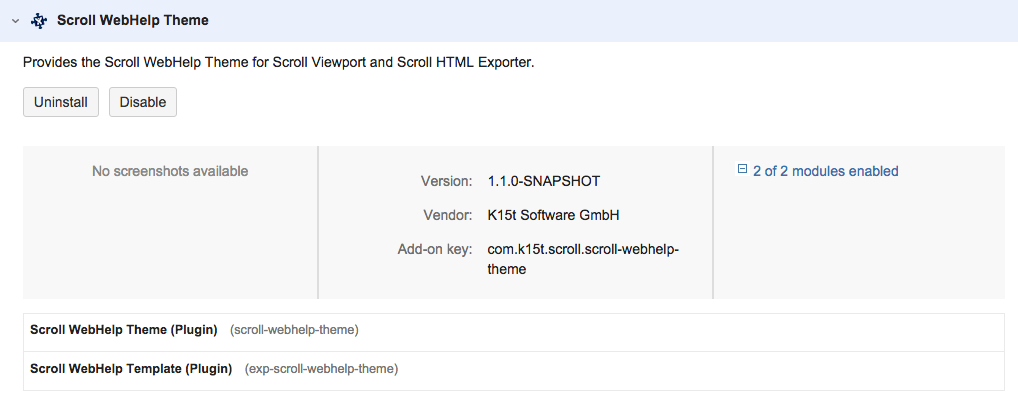Click the minus icon beside modules enabled
The width and height of the screenshot is (1018, 411).
pyautogui.click(x=742, y=170)
